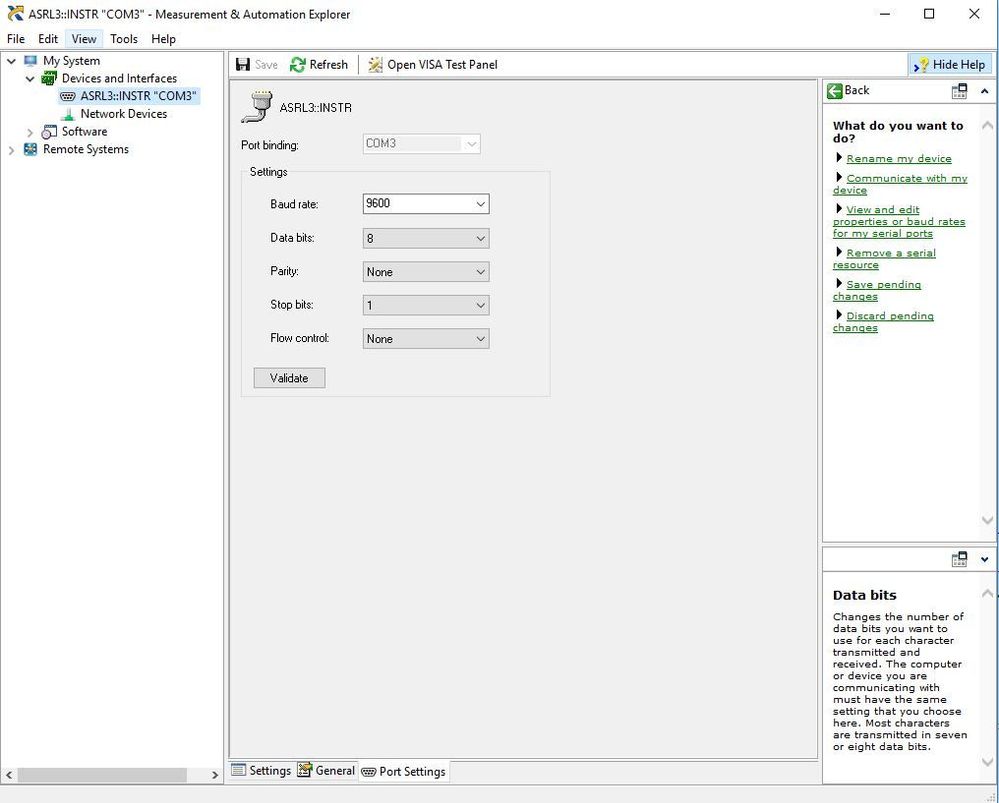Screen dimensions: 999x803
Task: Click the Hide Help button label
Action: pos(959,64)
